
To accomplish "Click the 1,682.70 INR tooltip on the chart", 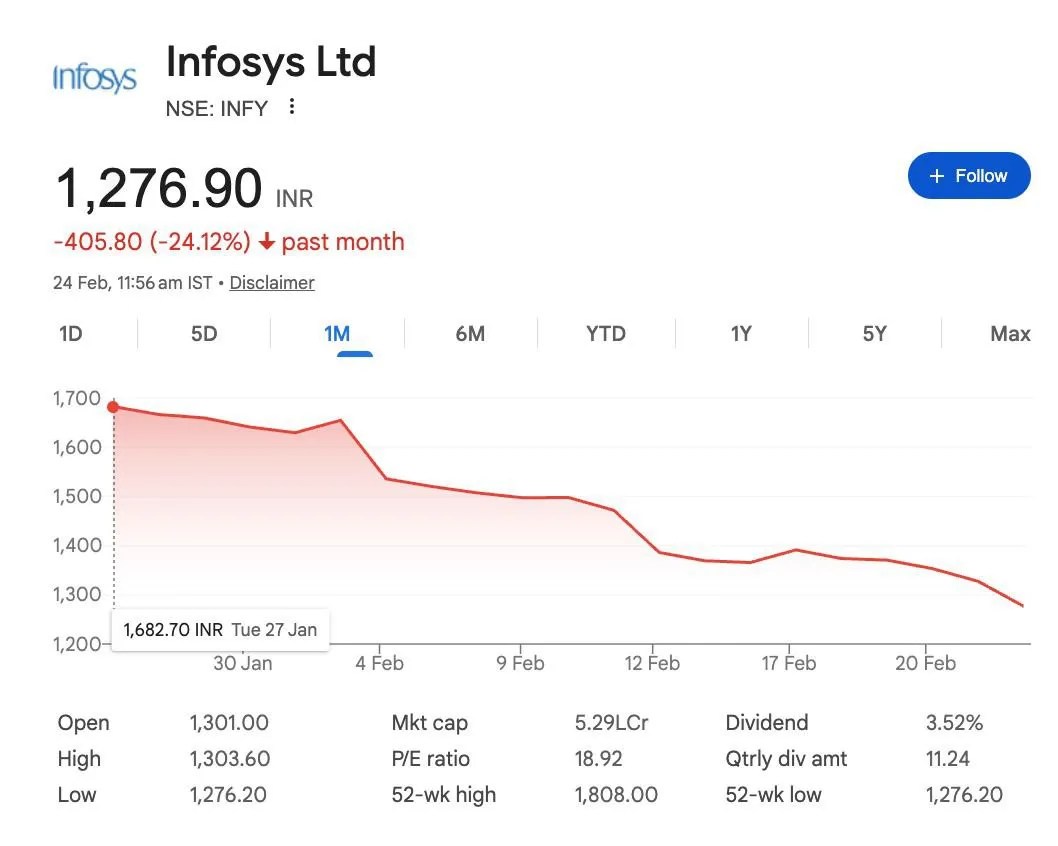I will [219, 629].
